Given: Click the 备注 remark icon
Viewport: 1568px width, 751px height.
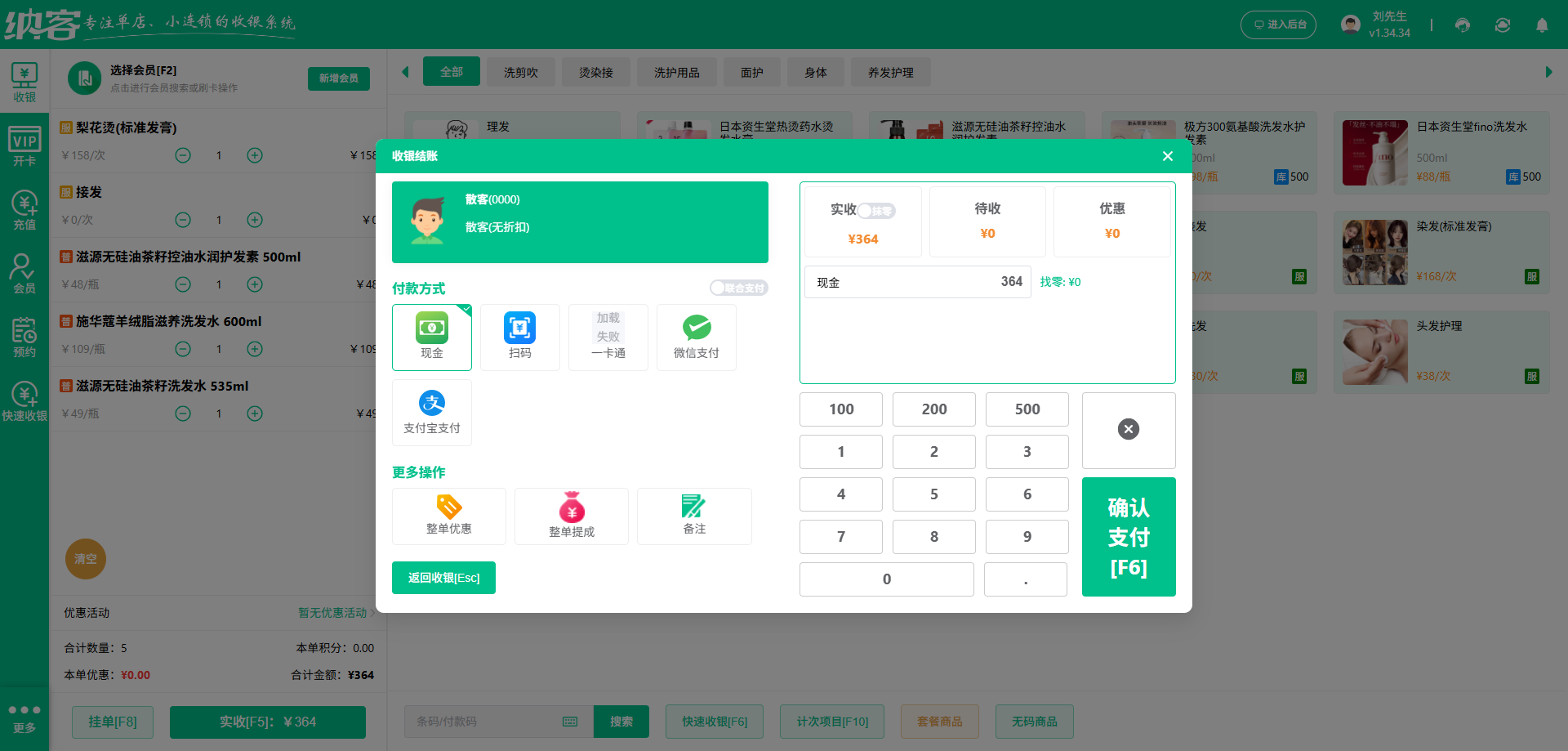Looking at the screenshot, I should tap(693, 516).
